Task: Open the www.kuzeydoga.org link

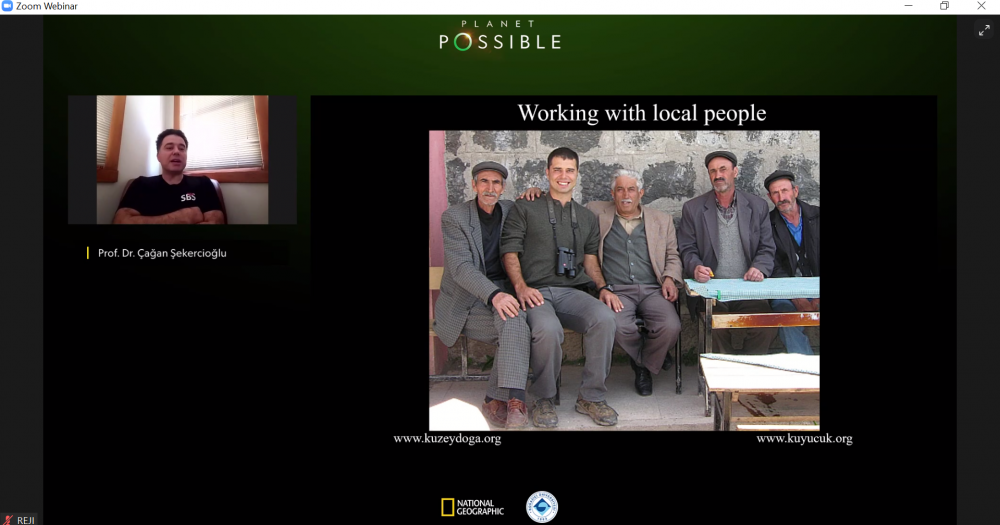Action: tap(447, 439)
